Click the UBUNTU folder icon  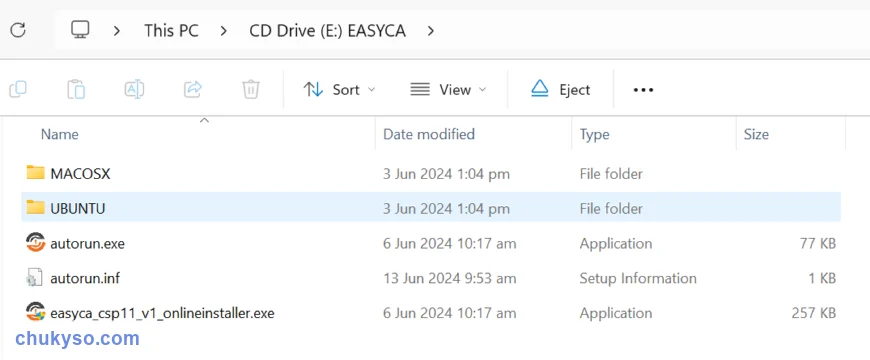[36, 207]
